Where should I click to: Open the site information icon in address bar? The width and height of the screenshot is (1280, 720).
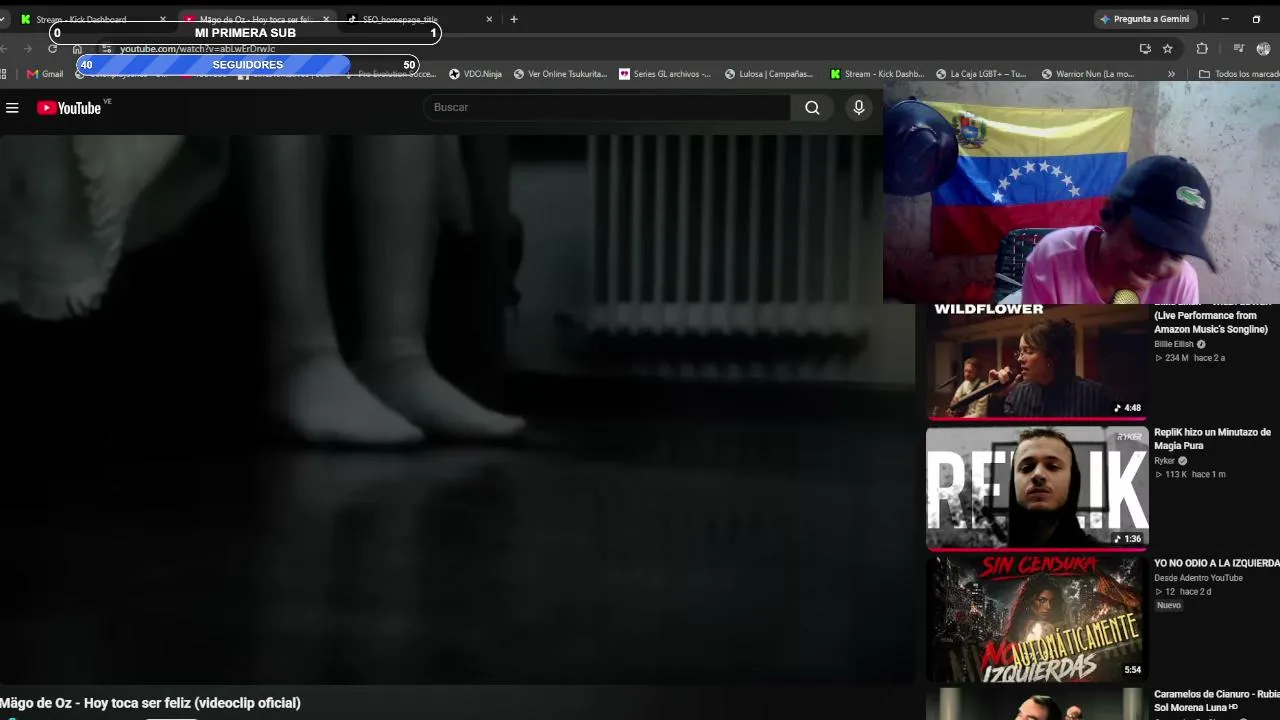click(107, 48)
